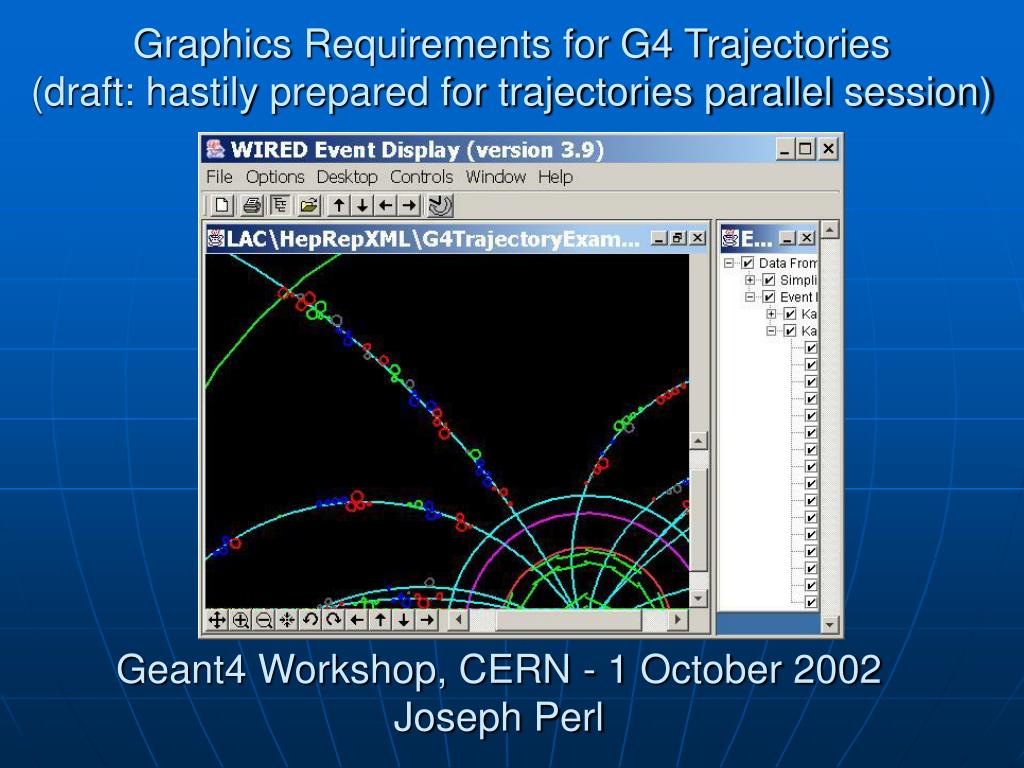The image size is (1024, 768).
Task: Click the Print icon in top toolbar
Action: point(252,206)
